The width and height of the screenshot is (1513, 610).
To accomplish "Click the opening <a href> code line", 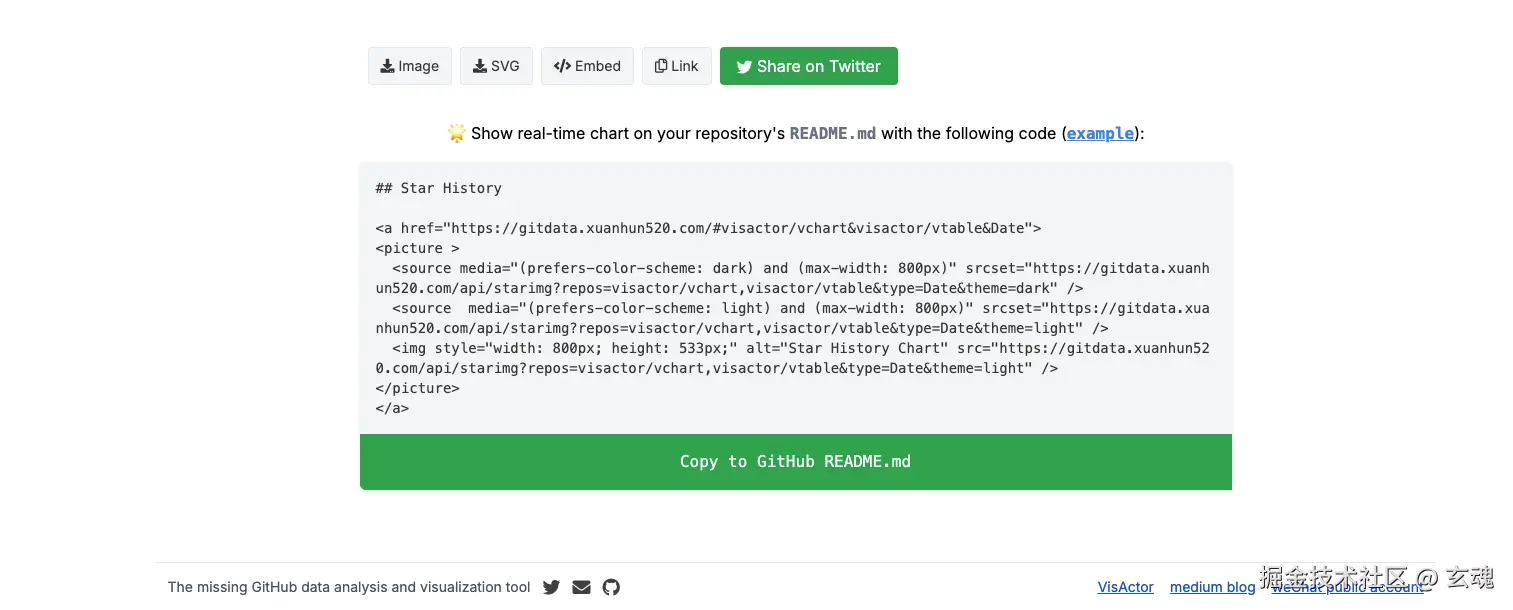I will pos(708,228).
